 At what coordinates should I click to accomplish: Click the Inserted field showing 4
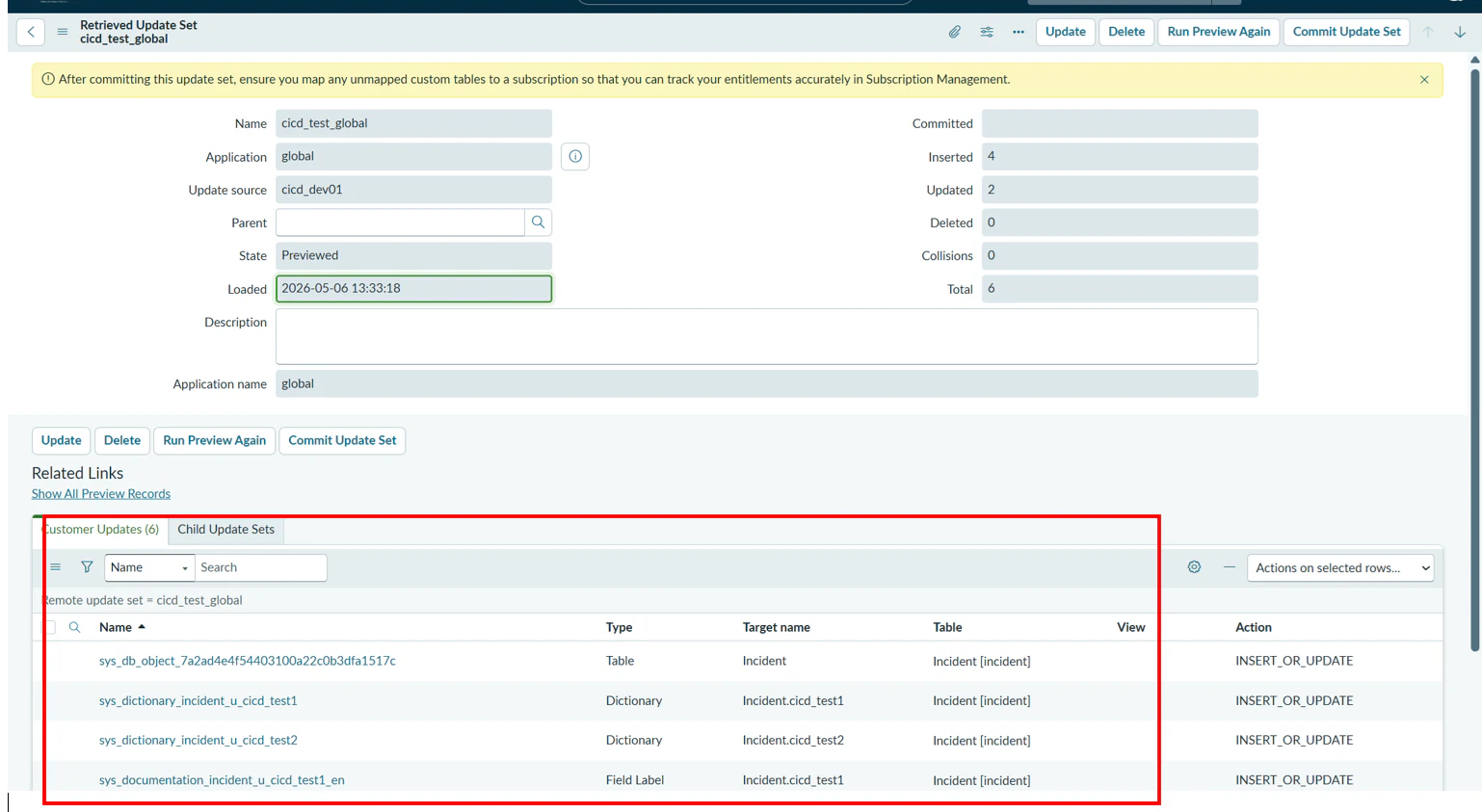pyautogui.click(x=1120, y=156)
